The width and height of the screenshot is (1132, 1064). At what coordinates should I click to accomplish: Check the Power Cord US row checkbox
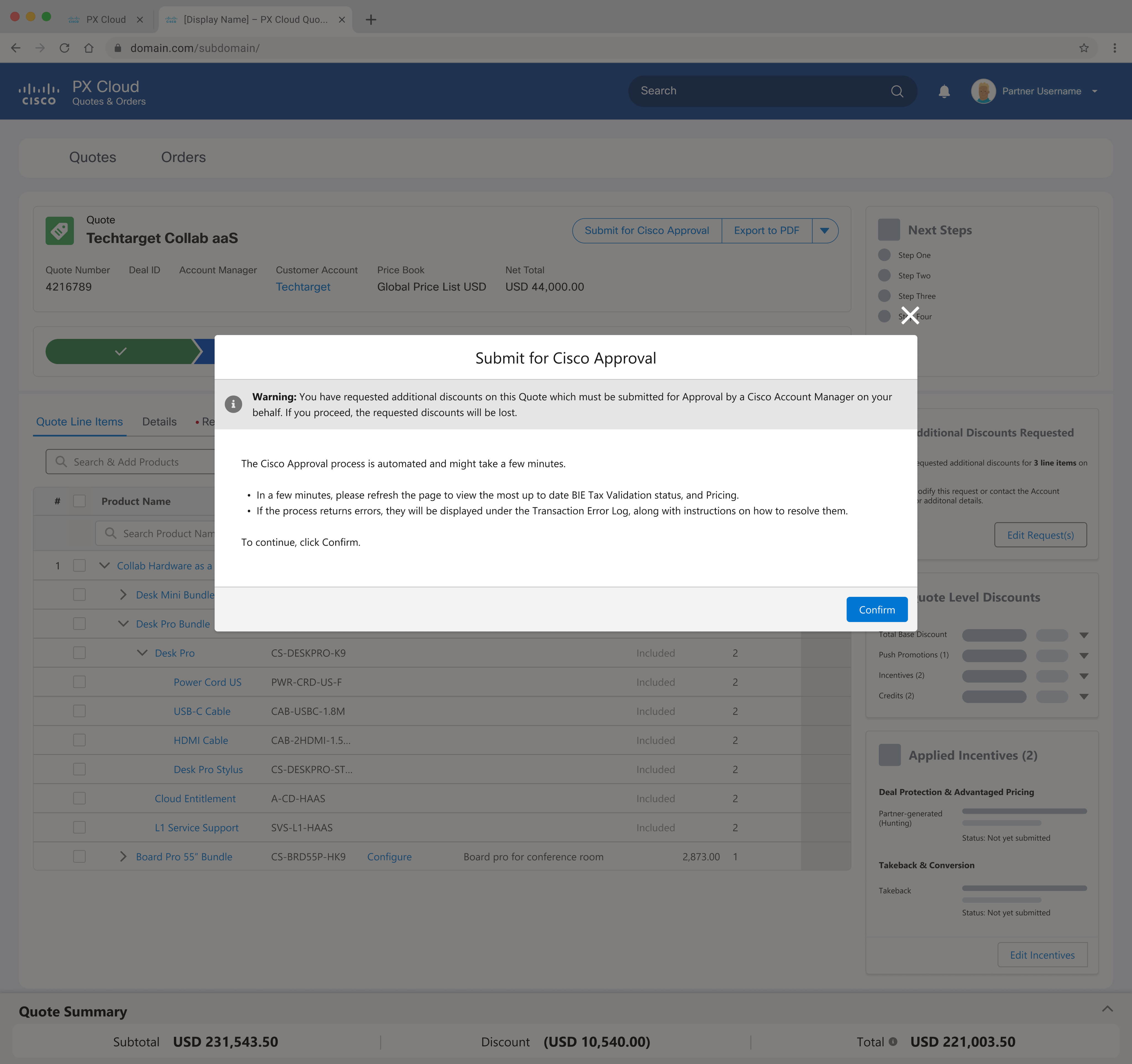tap(79, 682)
